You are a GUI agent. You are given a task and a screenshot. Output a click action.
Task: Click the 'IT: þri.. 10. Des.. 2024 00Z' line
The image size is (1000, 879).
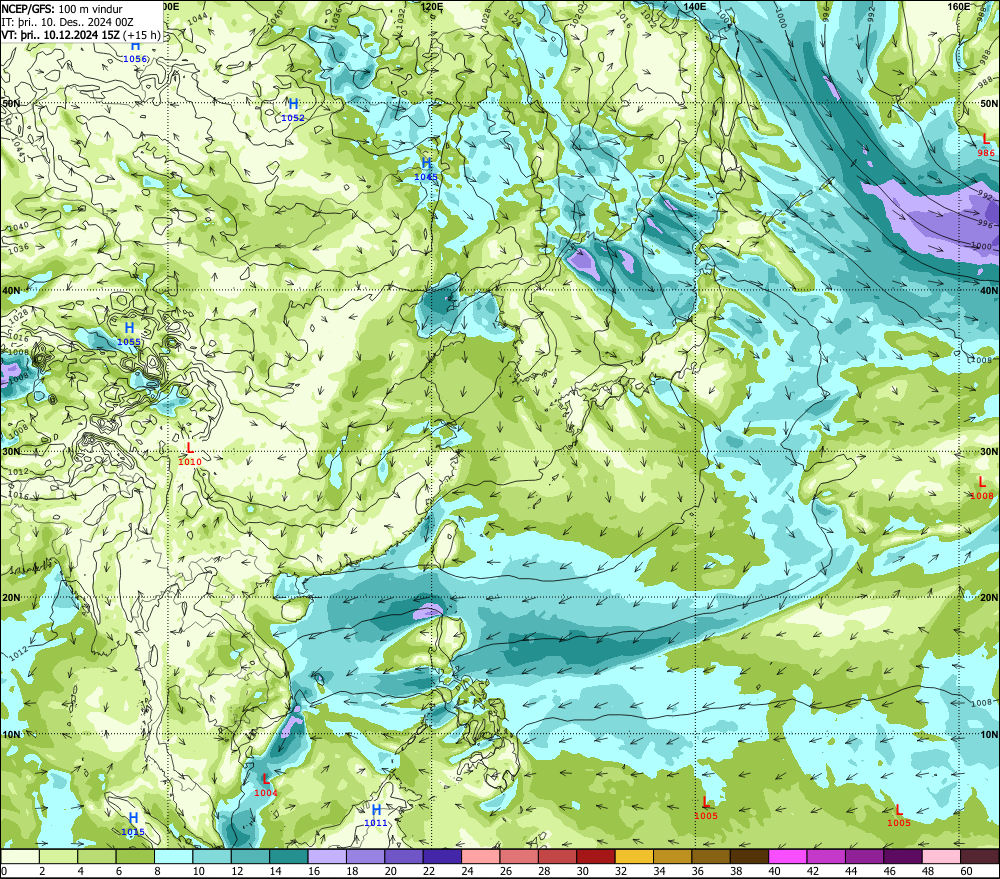67,22
